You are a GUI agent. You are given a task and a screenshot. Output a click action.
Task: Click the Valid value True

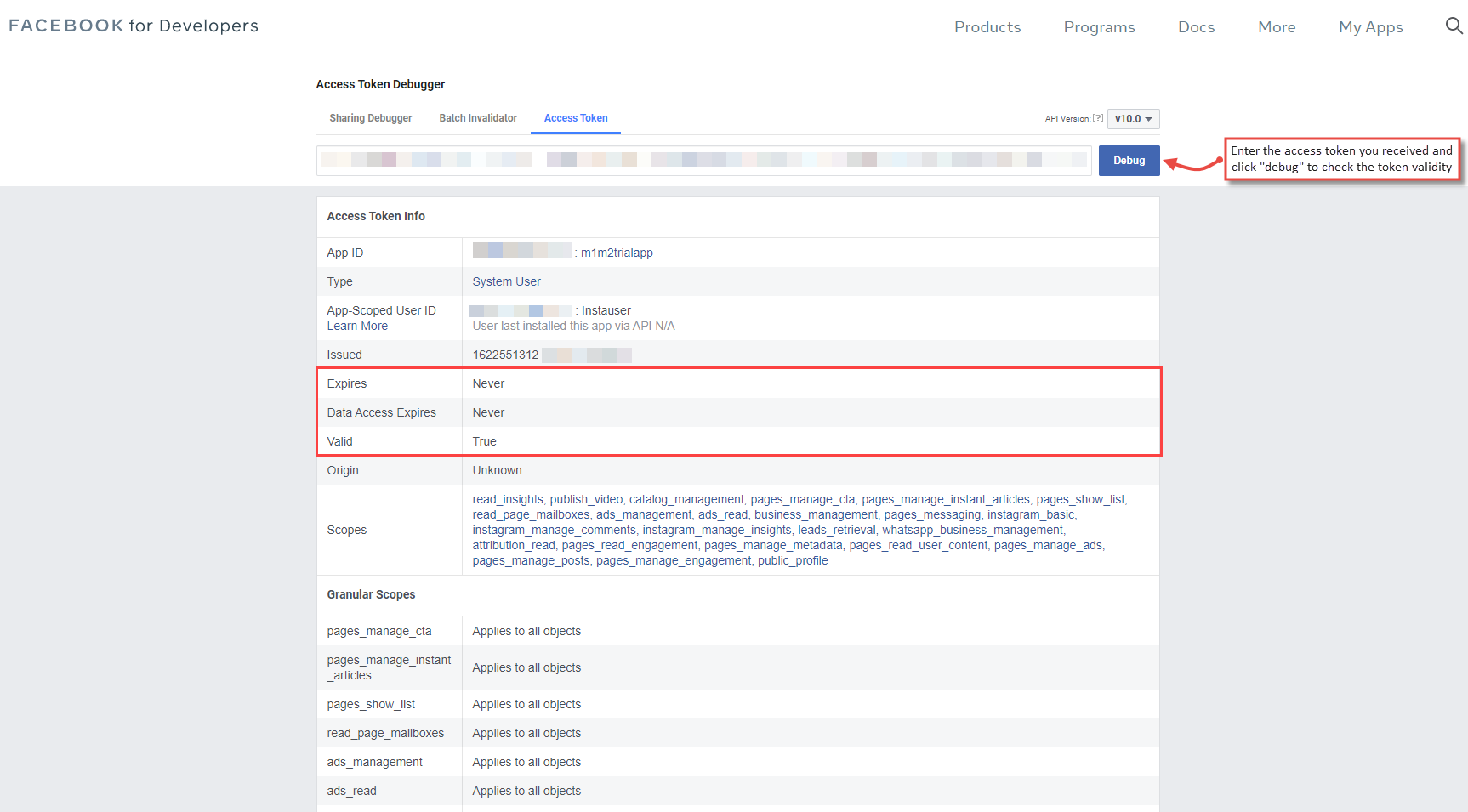[484, 441]
